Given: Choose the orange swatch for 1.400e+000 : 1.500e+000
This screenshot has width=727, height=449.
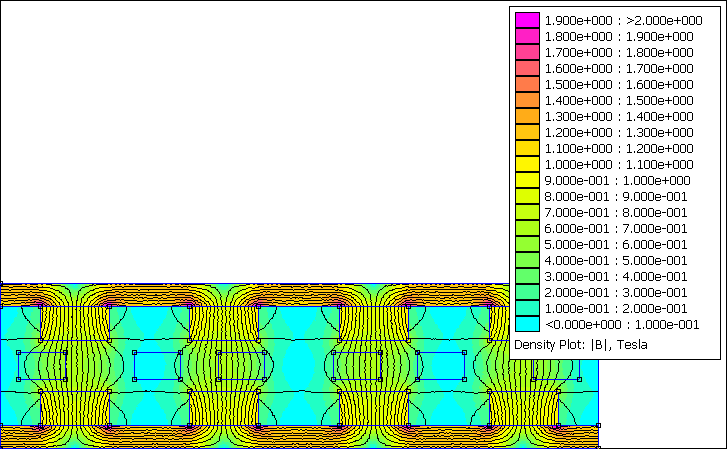Looking at the screenshot, I should (527, 100).
